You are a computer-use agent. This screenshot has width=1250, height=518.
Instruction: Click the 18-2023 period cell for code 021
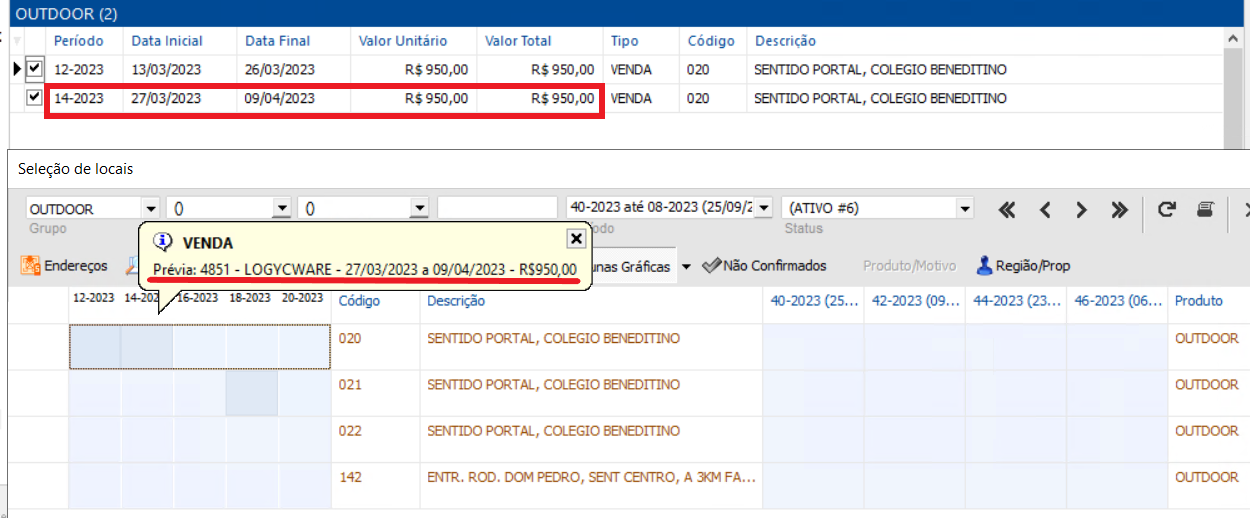[x=251, y=393]
